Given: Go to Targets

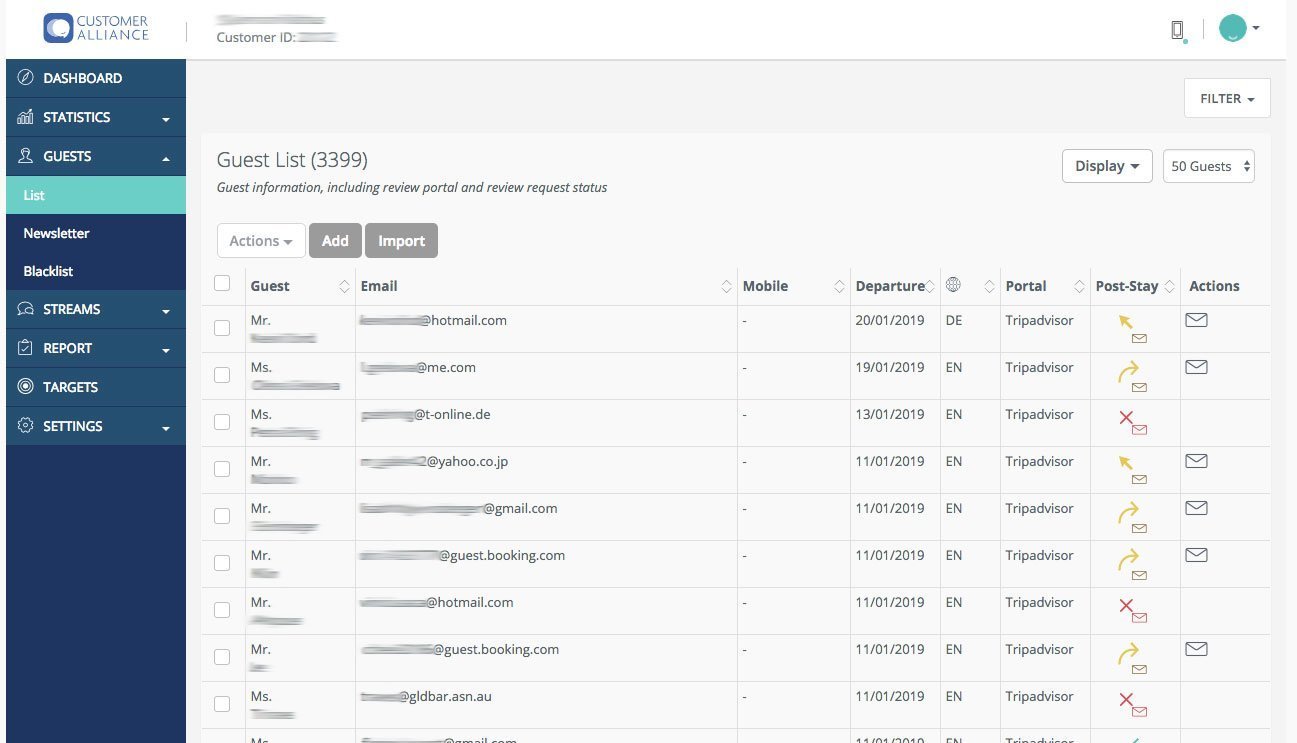Looking at the screenshot, I should 96,387.
